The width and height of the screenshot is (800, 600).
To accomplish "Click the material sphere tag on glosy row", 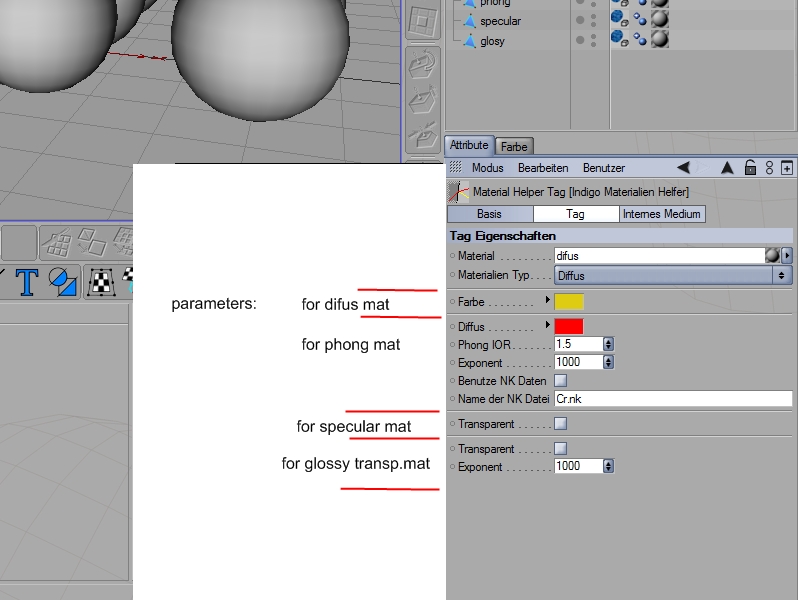I will (x=660, y=40).
